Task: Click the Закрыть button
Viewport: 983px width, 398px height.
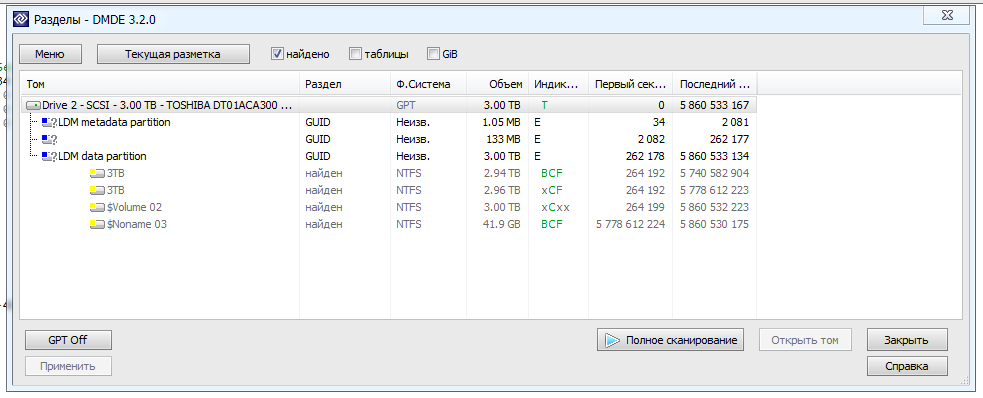Action: (907, 340)
